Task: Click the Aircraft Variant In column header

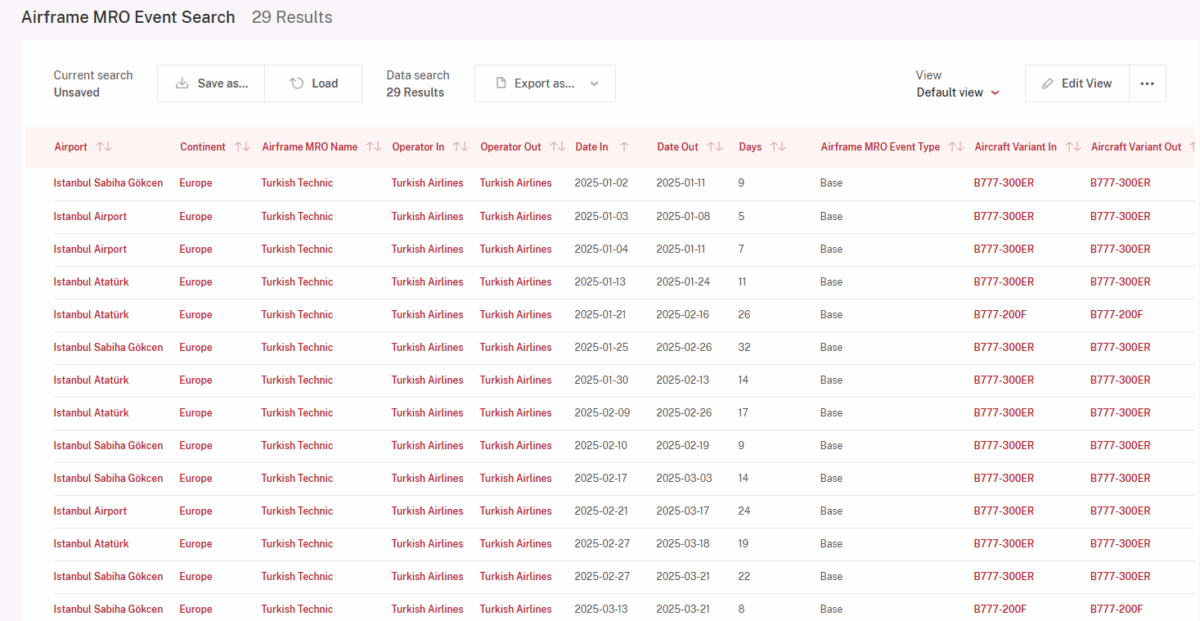Action: [1015, 147]
